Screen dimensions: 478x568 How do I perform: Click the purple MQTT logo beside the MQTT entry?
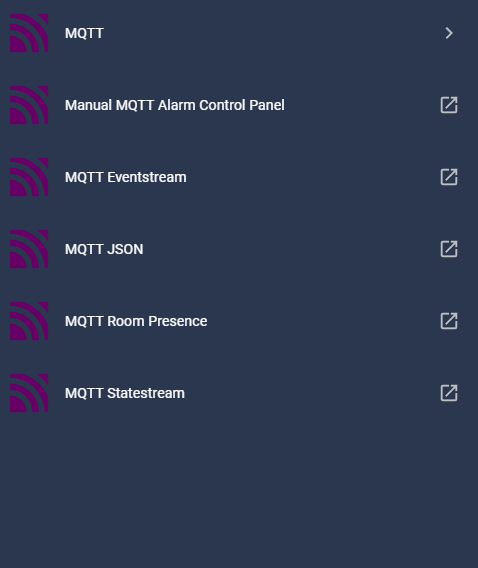tap(29, 33)
